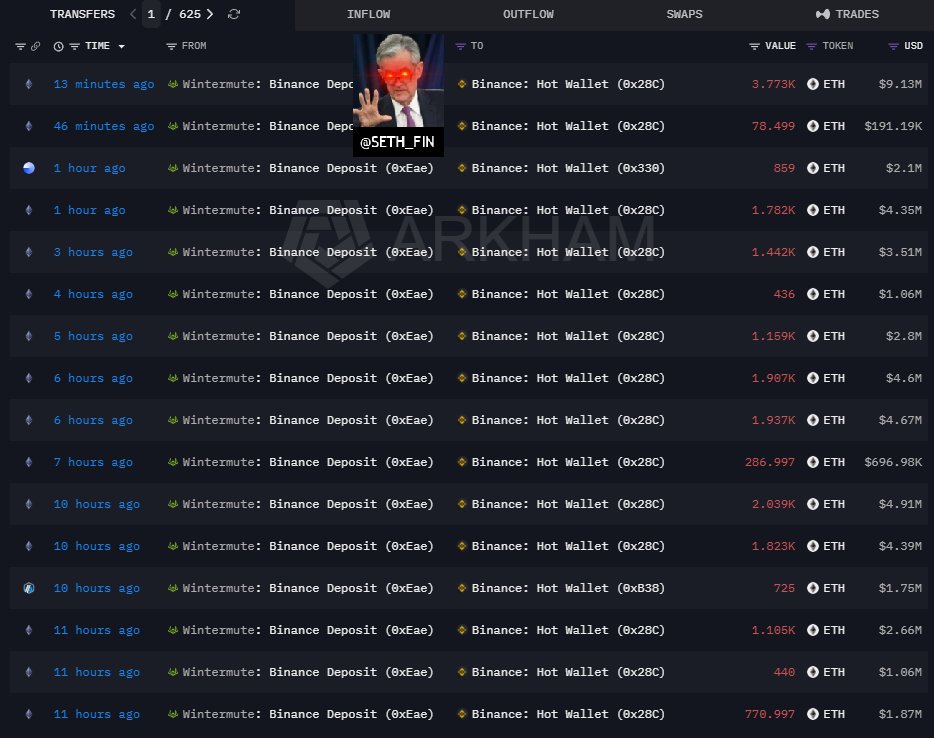Open the VALUE column filter

(x=754, y=46)
